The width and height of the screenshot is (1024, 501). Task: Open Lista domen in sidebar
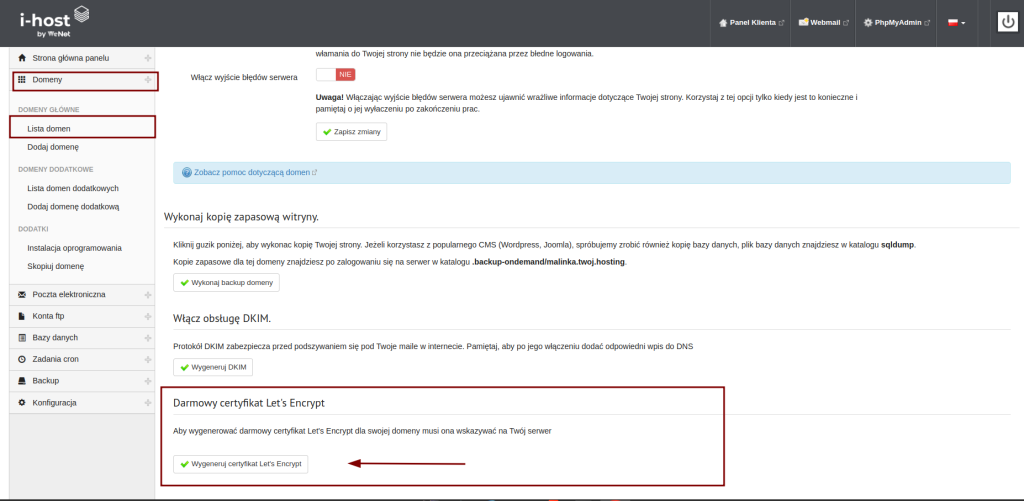click(x=49, y=128)
